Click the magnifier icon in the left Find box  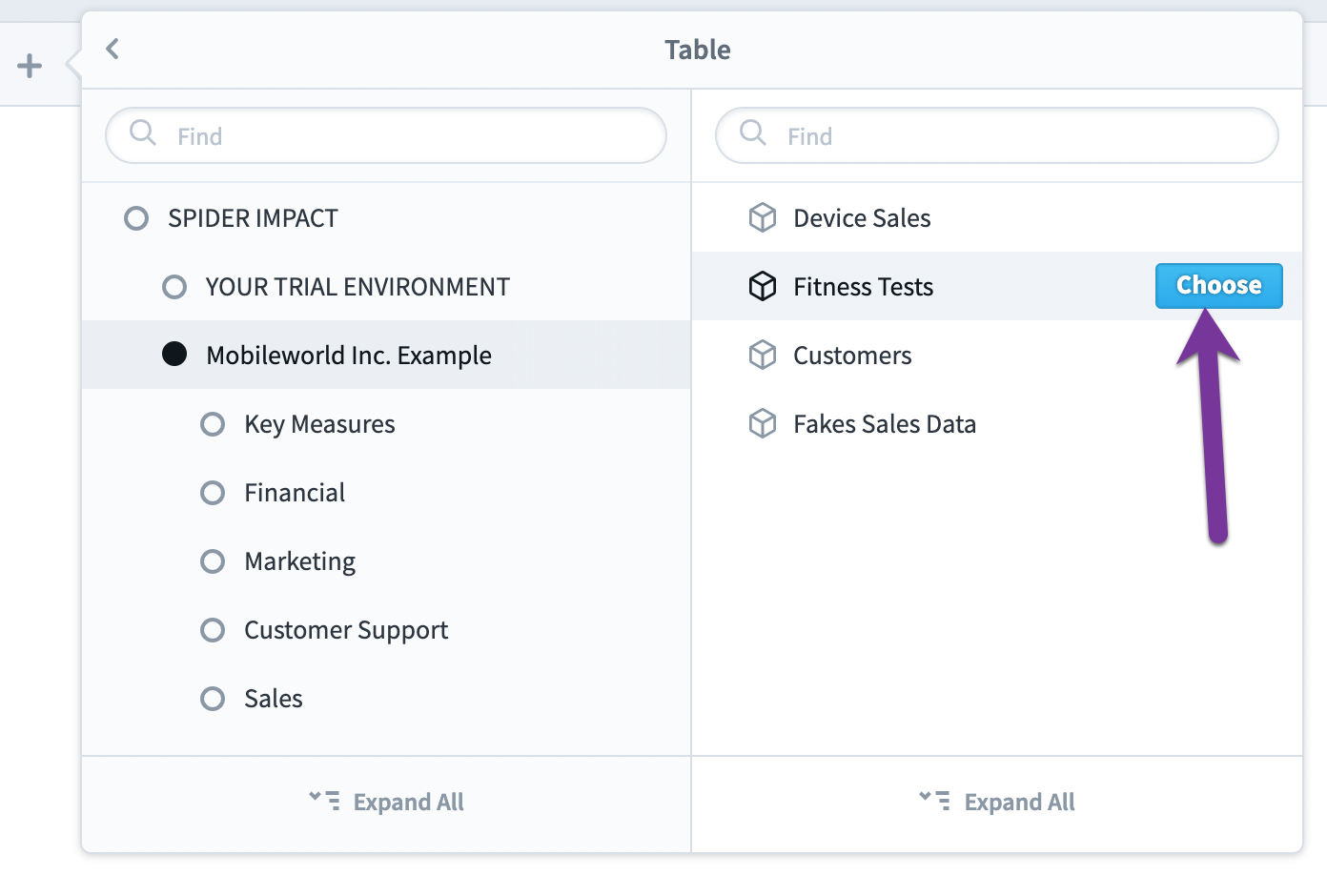tap(143, 132)
